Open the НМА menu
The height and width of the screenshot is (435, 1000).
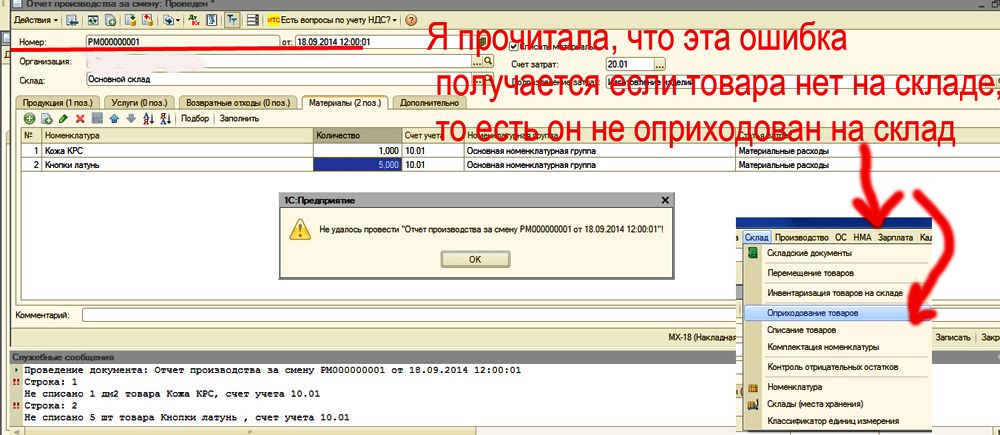pyautogui.click(x=862, y=237)
